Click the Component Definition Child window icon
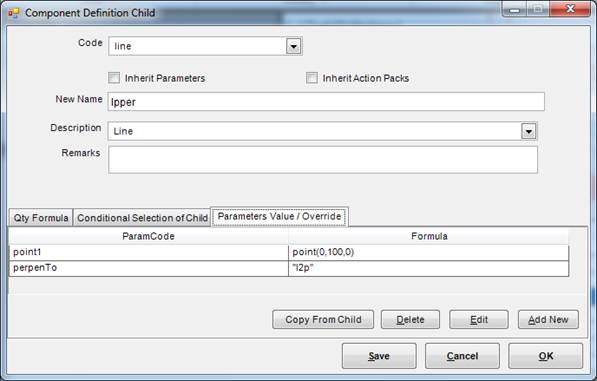597x381 pixels. tap(13, 13)
